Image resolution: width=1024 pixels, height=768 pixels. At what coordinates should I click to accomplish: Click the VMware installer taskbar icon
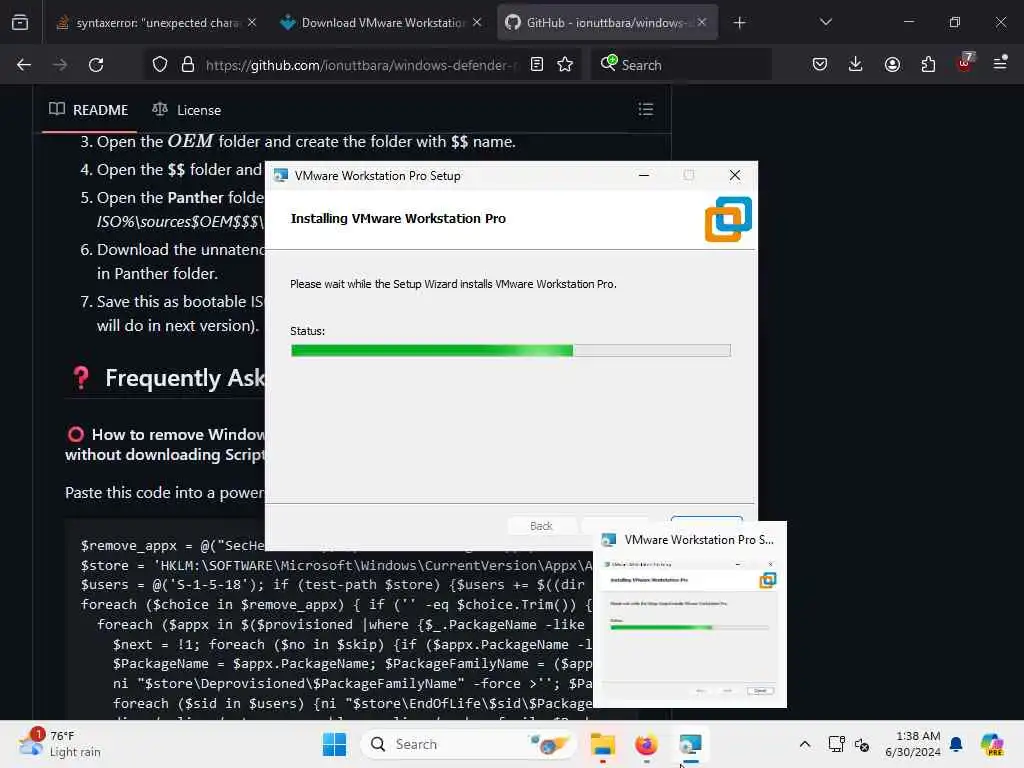pyautogui.click(x=690, y=744)
